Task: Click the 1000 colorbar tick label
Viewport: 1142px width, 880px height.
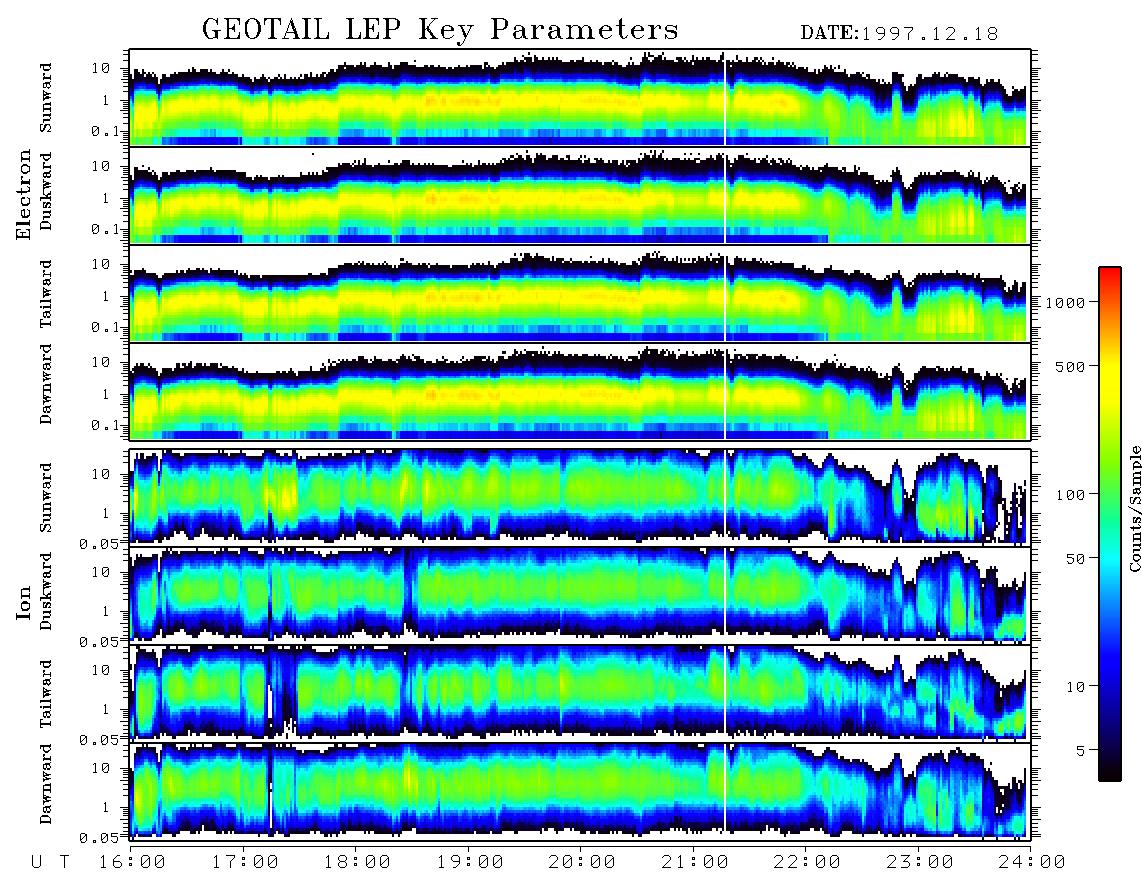Action: click(x=1066, y=302)
